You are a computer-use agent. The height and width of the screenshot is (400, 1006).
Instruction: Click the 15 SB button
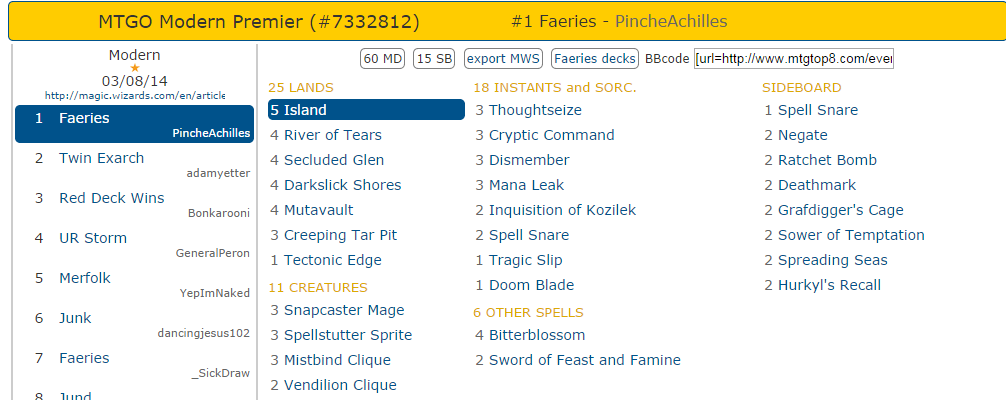(x=435, y=59)
